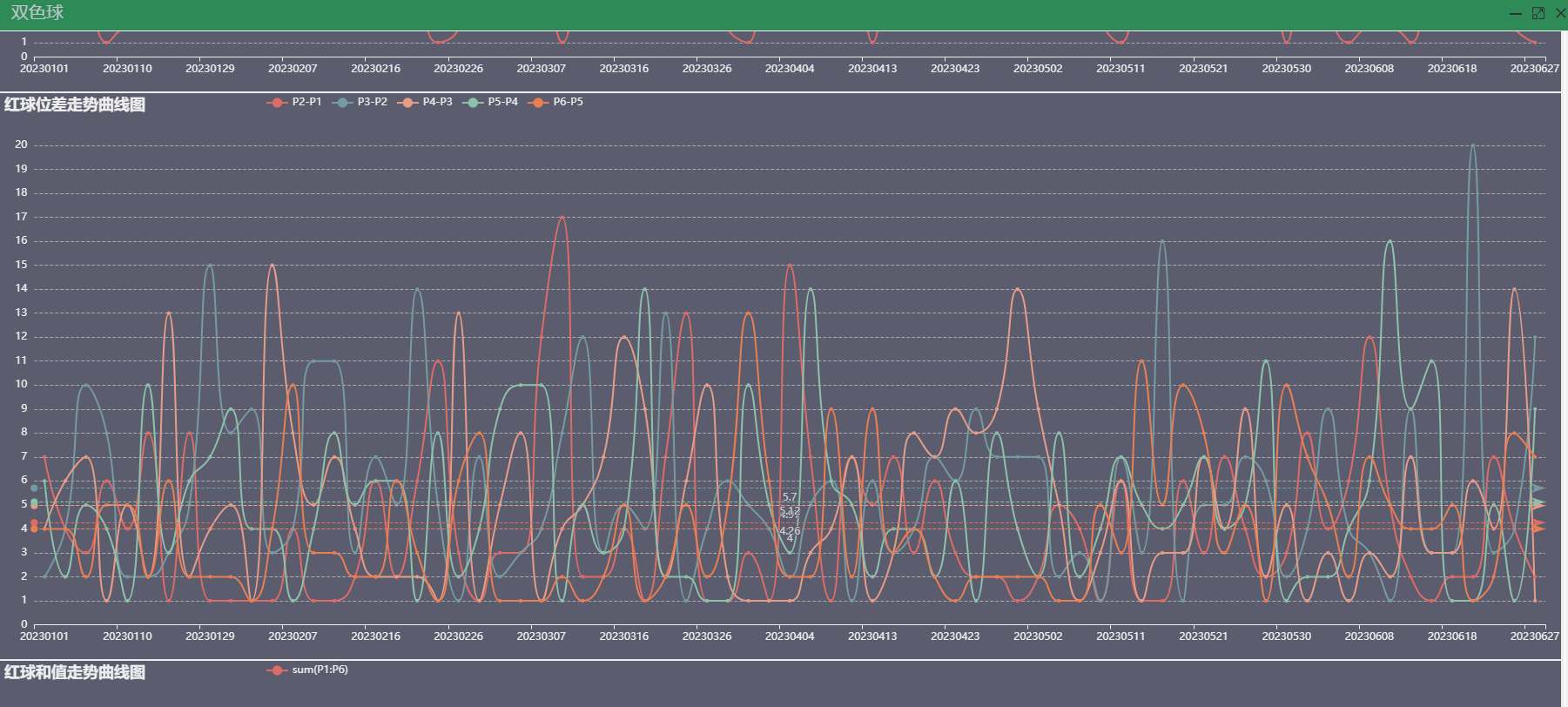Screen dimensions: 1568x707
Task: Click y-axis value 10 in 位差 chart
Action: coord(21,384)
